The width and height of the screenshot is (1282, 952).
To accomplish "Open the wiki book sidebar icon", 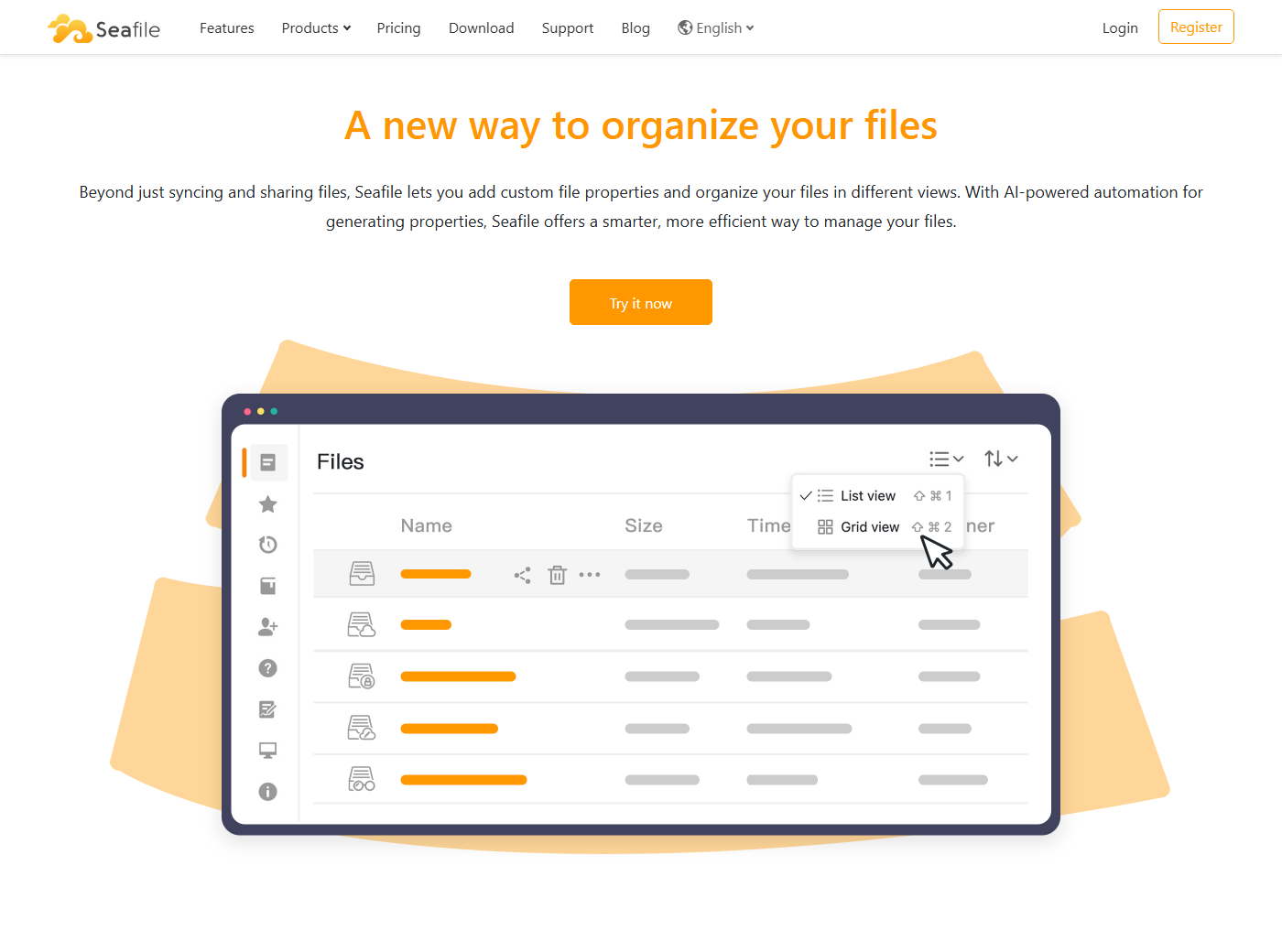I will 268,586.
